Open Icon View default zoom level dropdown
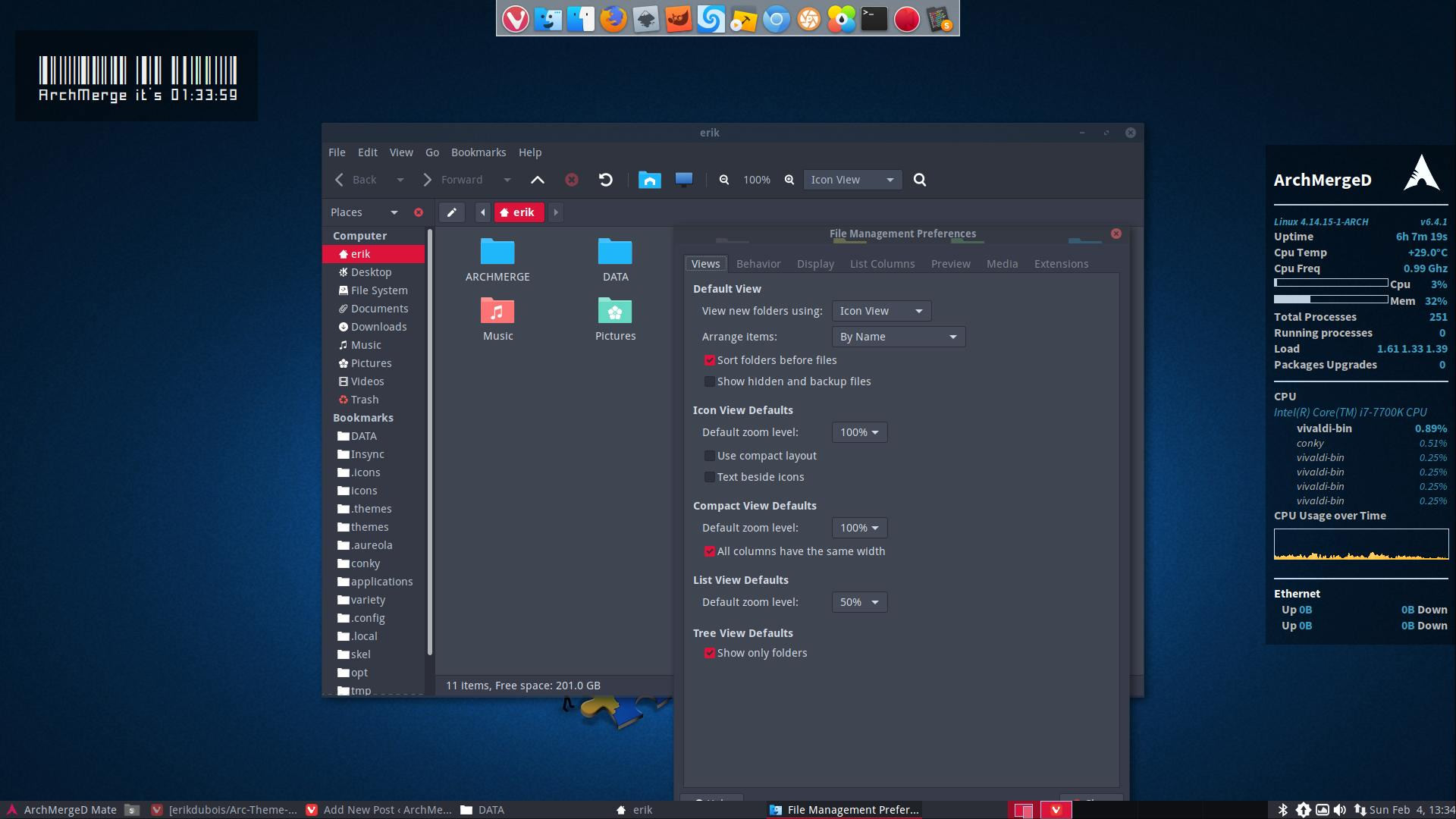Image resolution: width=1456 pixels, height=819 pixels. point(859,432)
